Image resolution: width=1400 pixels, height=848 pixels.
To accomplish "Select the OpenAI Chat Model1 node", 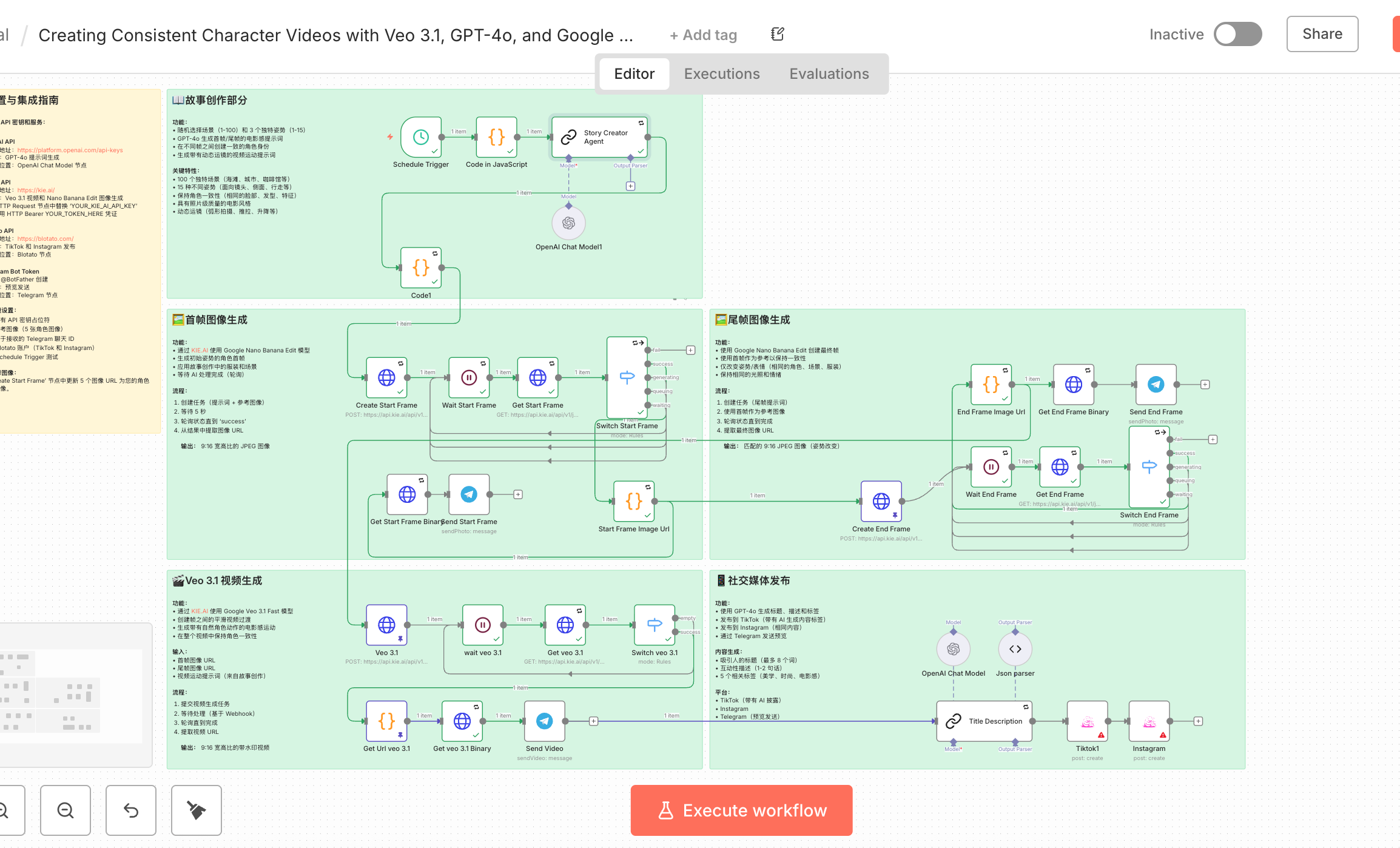I will 568,223.
